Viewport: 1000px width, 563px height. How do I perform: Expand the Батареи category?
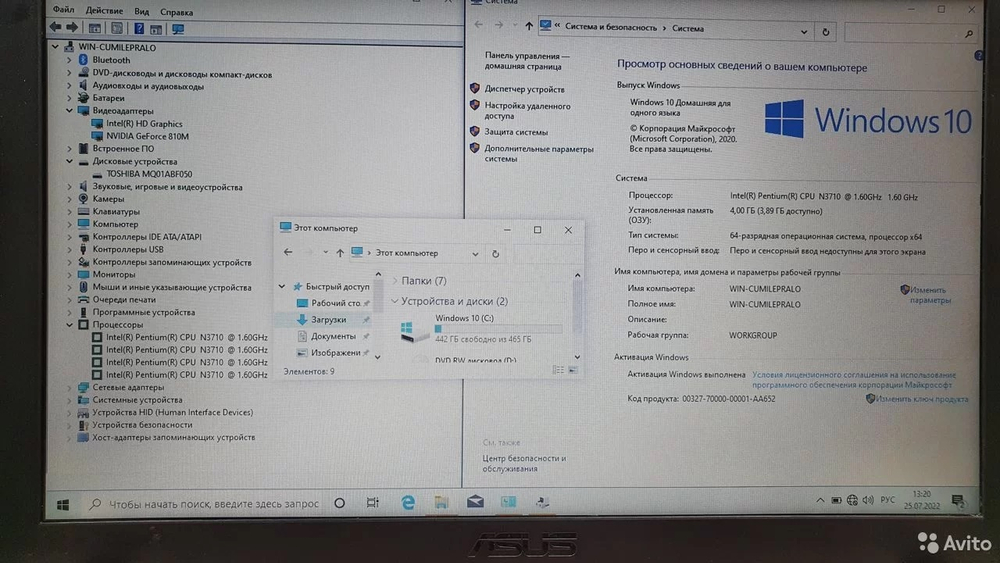tap(69, 98)
